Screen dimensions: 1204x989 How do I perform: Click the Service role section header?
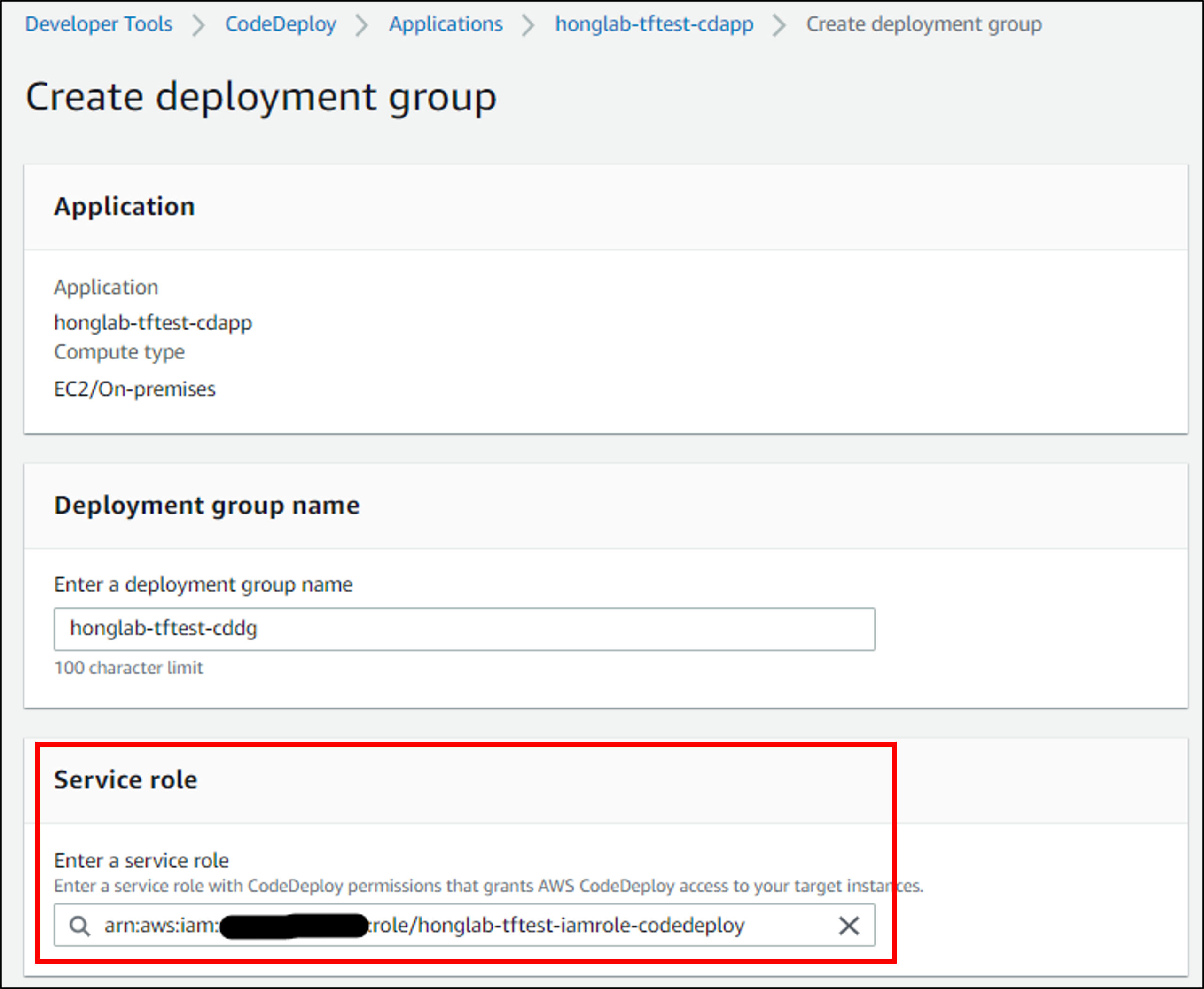(125, 780)
